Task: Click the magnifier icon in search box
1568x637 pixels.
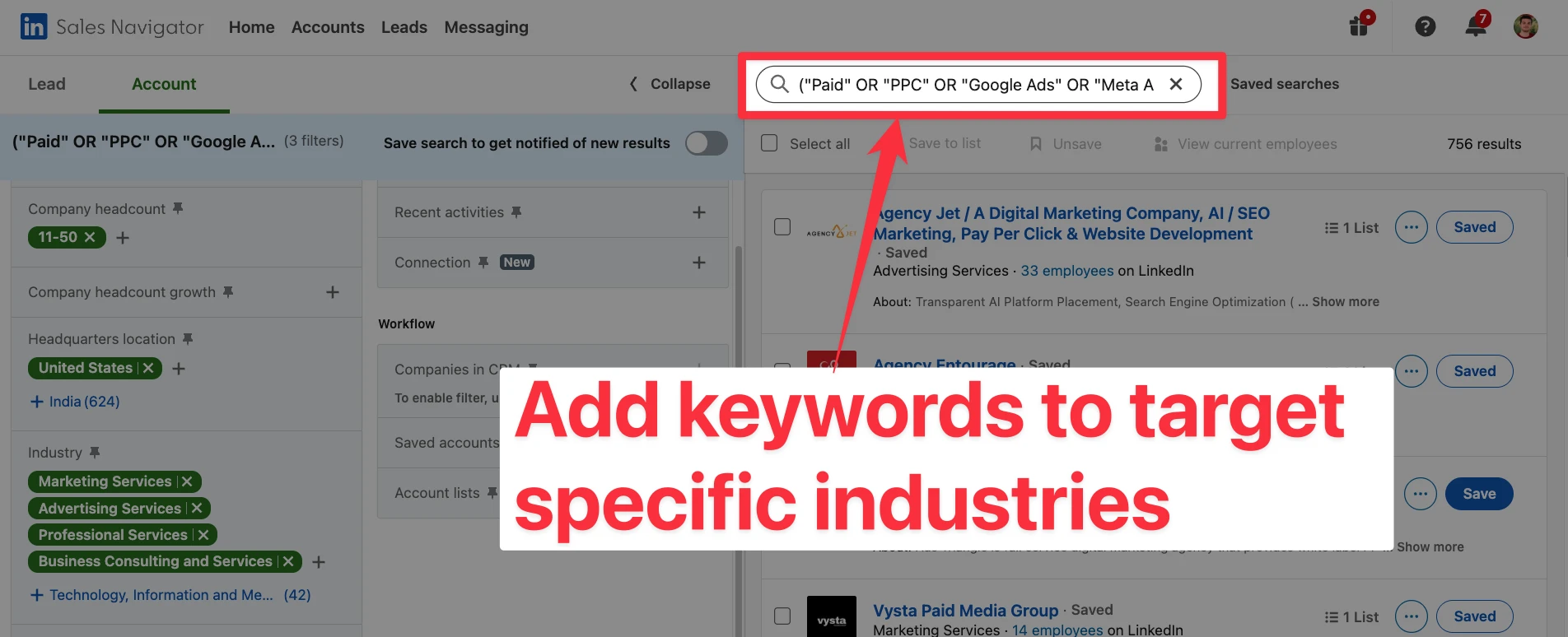Action: [779, 84]
